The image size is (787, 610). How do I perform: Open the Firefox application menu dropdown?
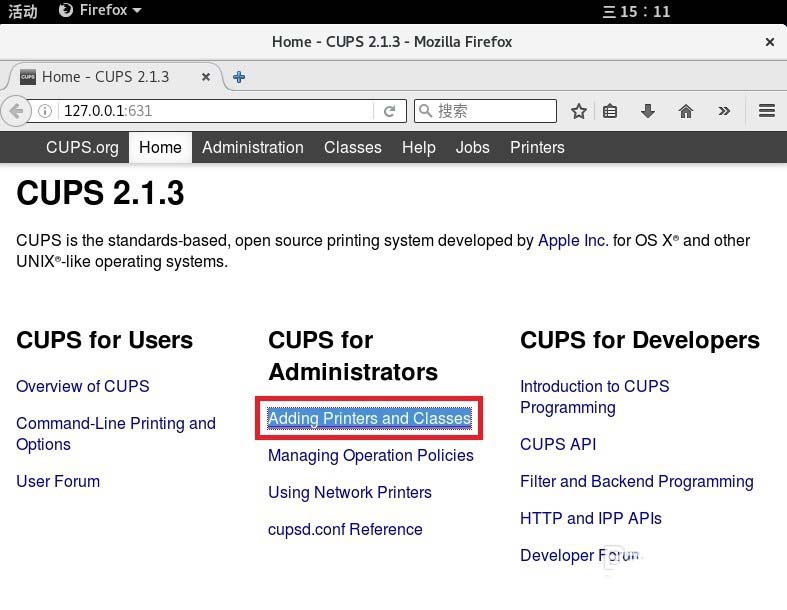click(x=100, y=10)
